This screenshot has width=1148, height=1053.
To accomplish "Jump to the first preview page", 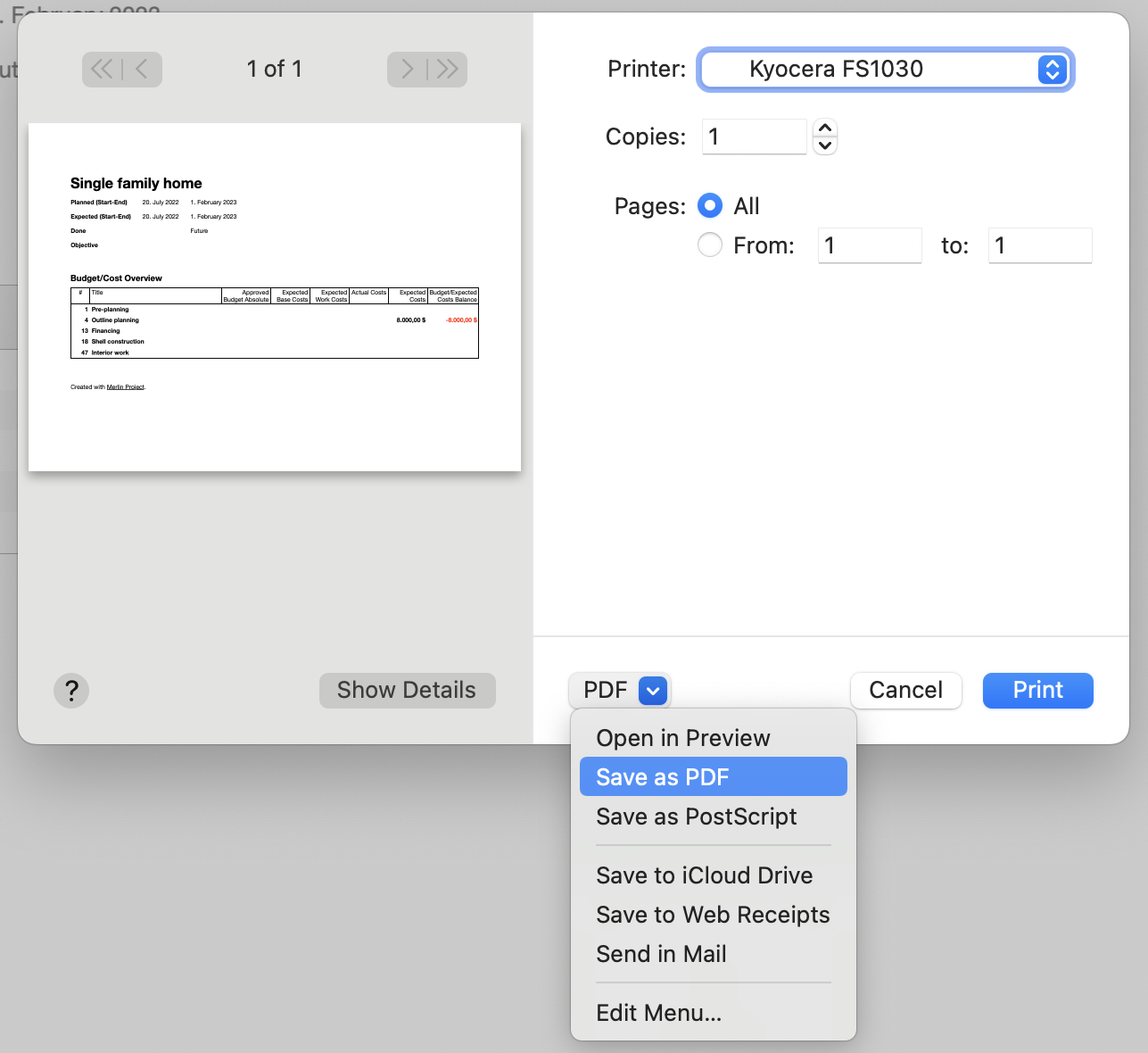I will (102, 70).
